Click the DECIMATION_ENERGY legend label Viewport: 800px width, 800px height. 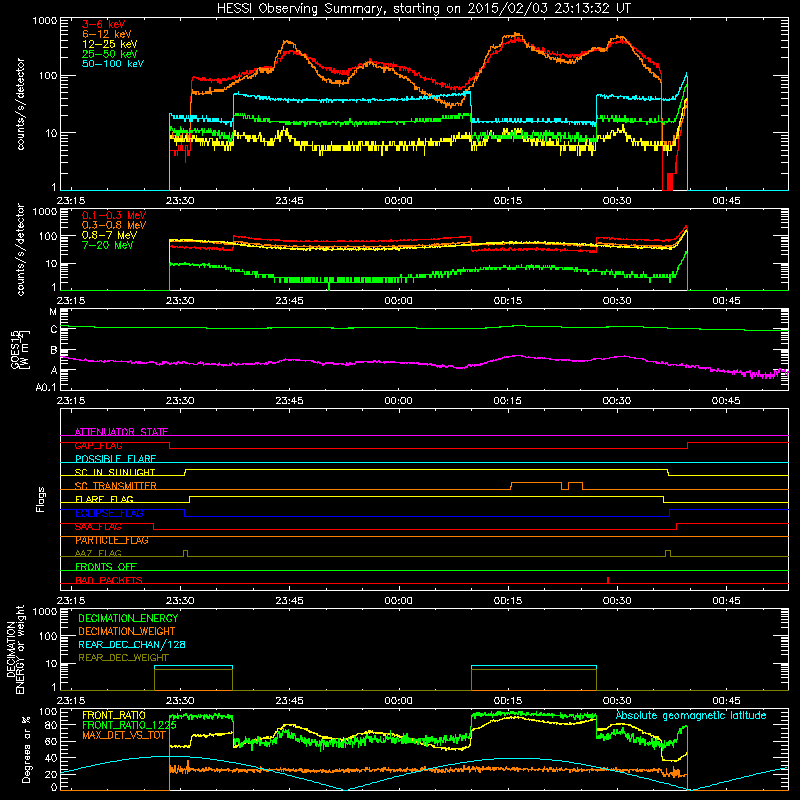click(128, 618)
